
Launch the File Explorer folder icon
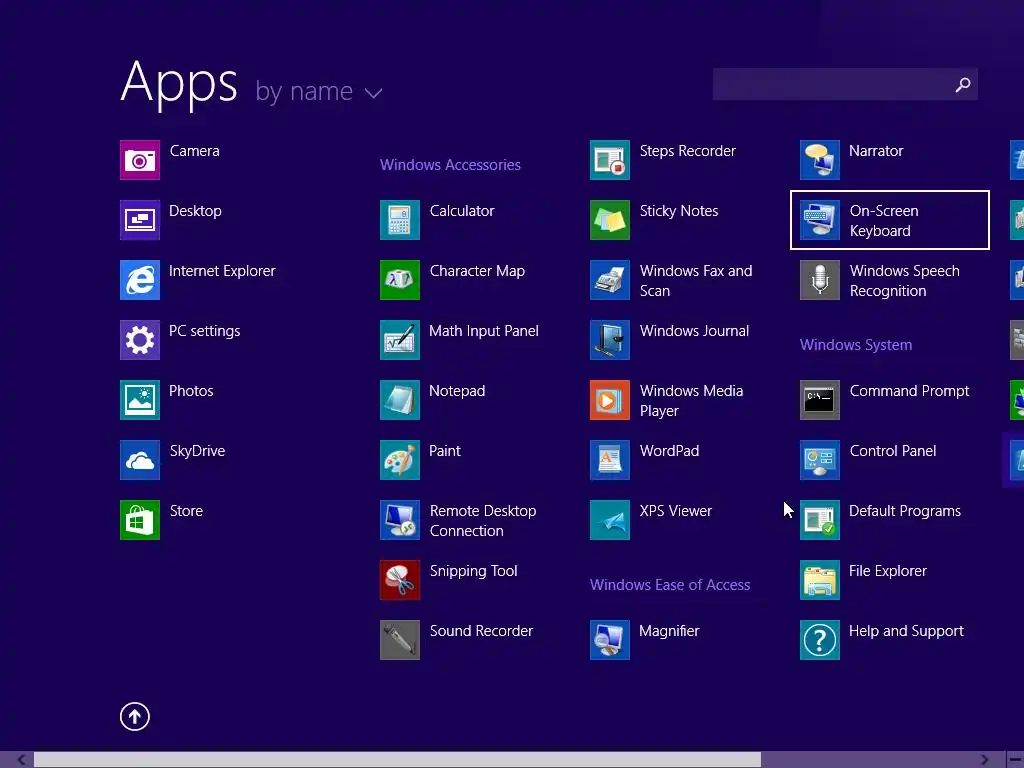pos(820,581)
